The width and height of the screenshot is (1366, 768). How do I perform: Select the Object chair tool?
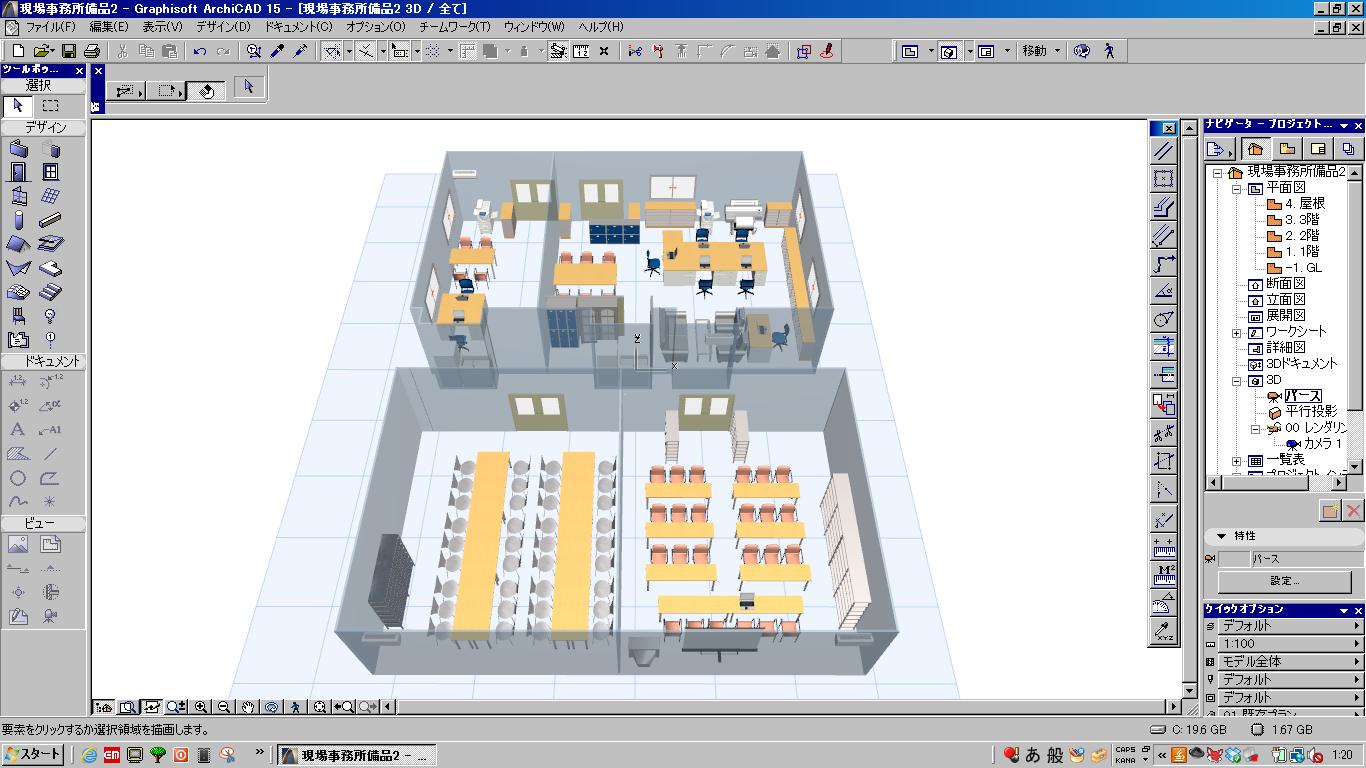tap(18, 316)
